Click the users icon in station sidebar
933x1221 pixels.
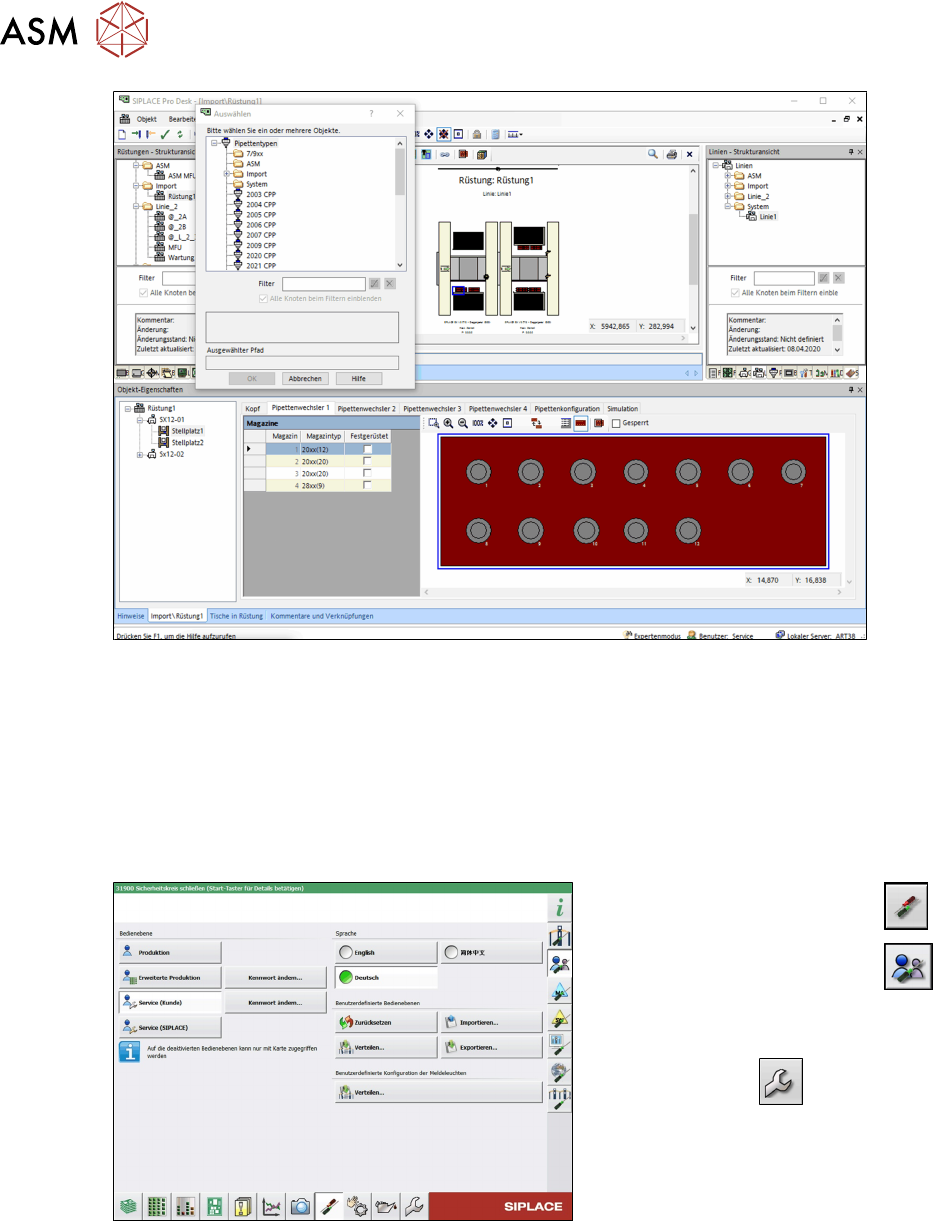click(x=559, y=965)
